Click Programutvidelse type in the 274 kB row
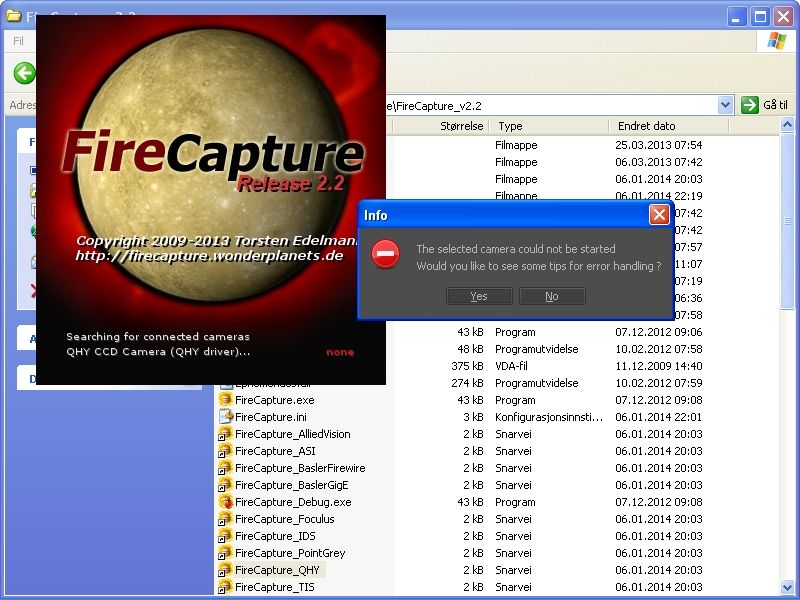 [537, 383]
